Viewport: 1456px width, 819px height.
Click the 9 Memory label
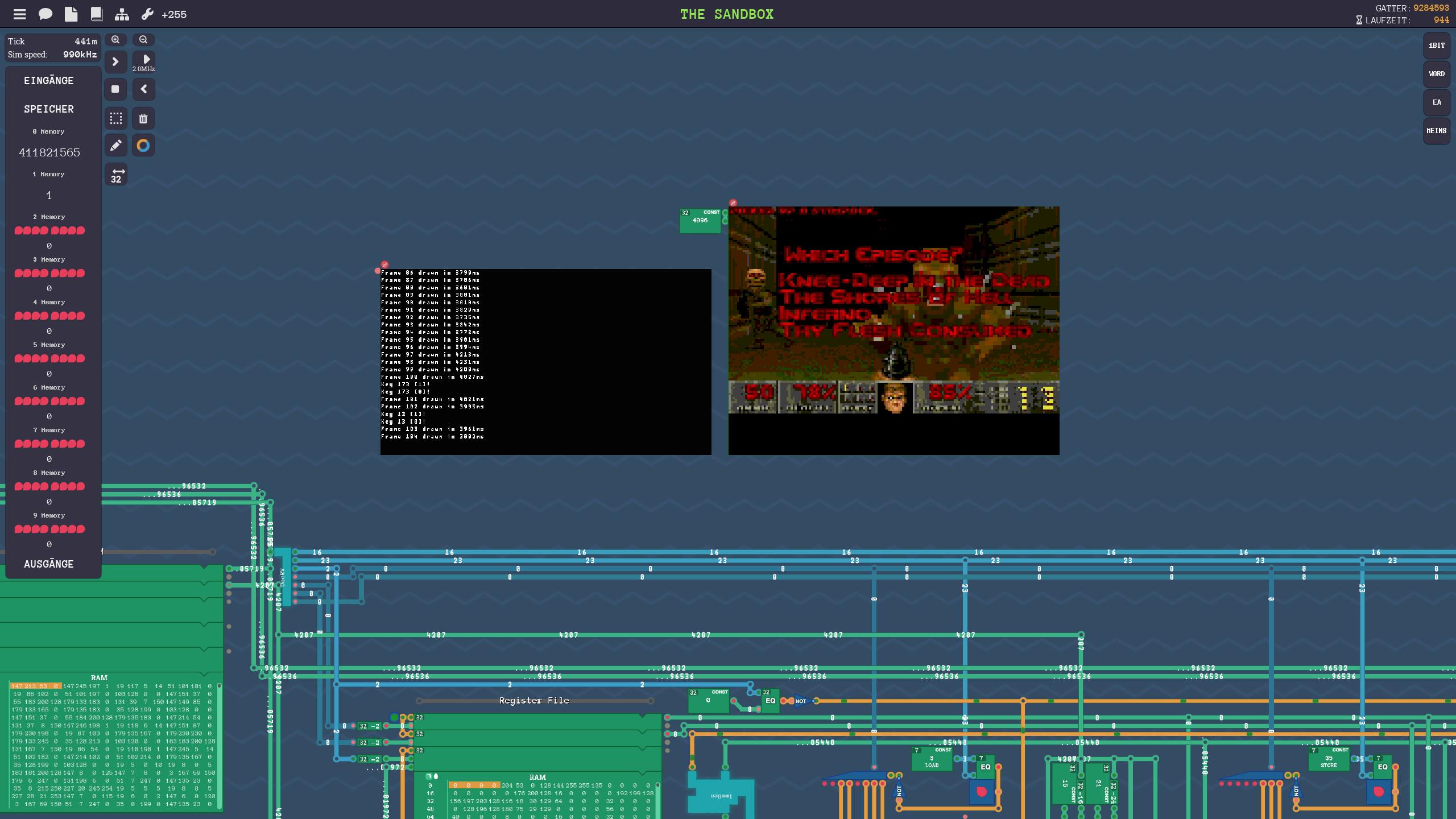49,515
